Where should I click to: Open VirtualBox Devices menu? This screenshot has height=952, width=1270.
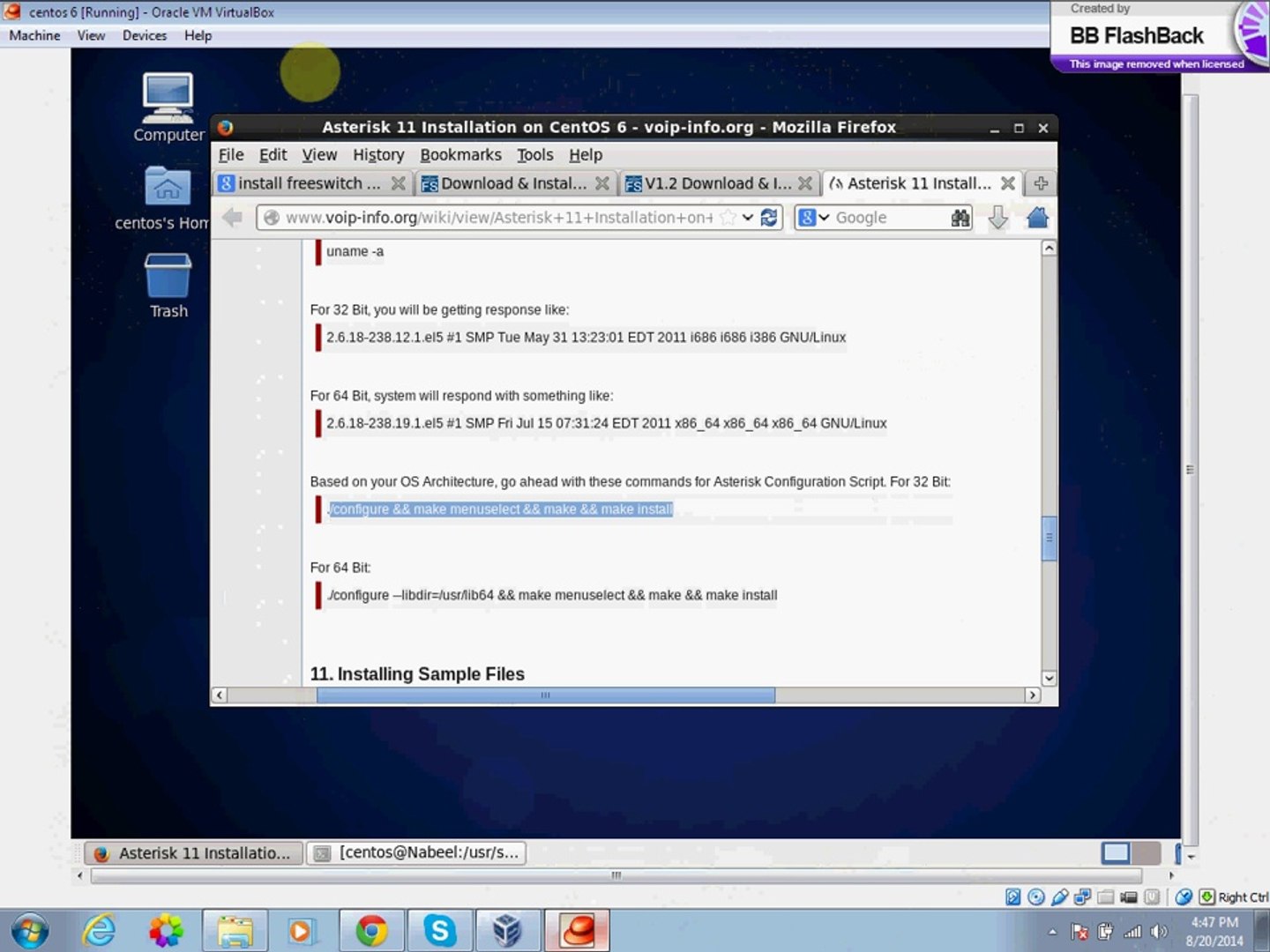pos(145,35)
